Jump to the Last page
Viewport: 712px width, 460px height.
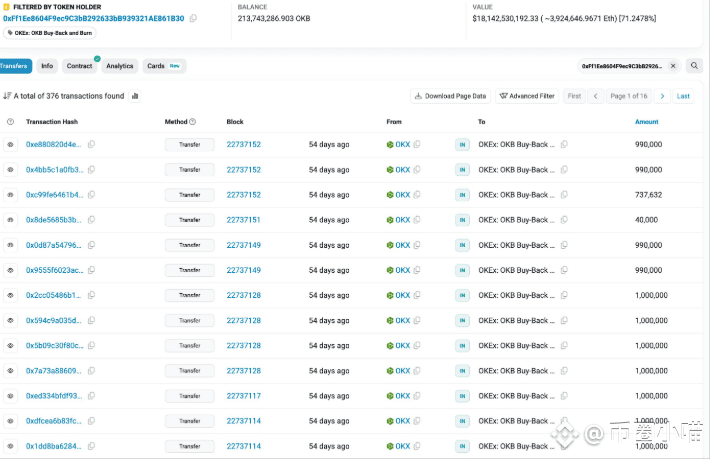click(683, 96)
